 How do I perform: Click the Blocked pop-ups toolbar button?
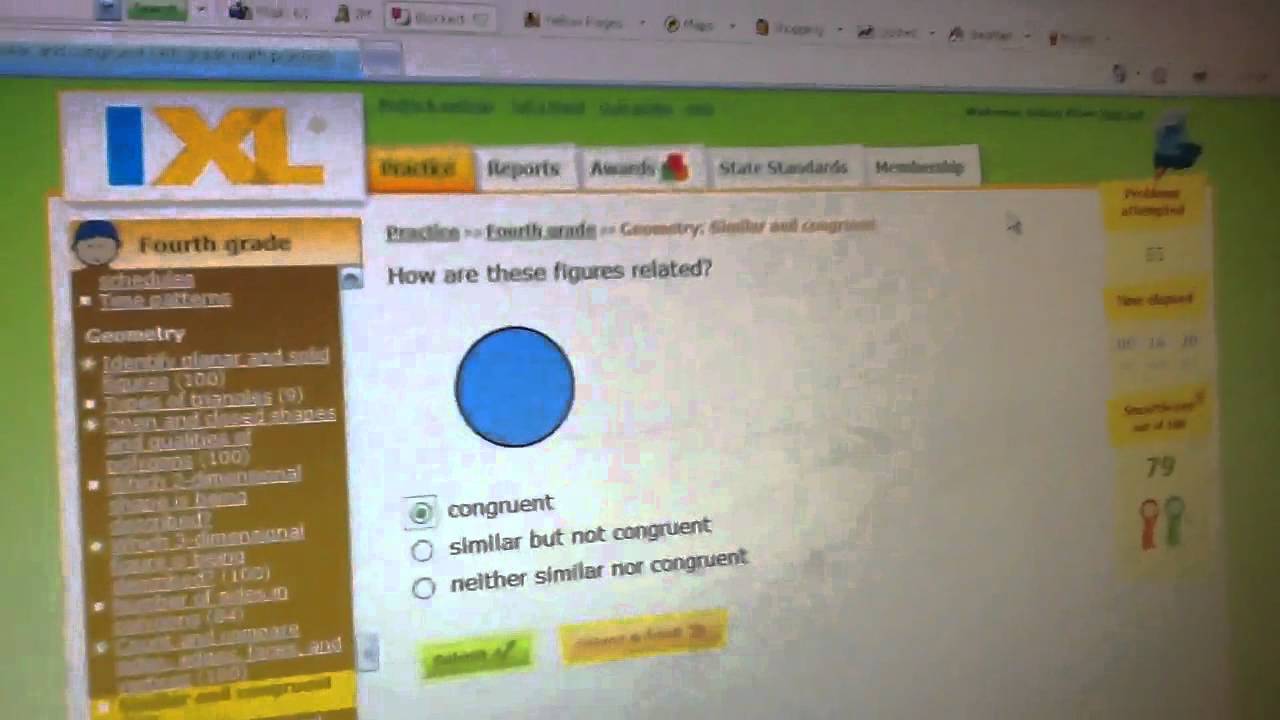(441, 16)
